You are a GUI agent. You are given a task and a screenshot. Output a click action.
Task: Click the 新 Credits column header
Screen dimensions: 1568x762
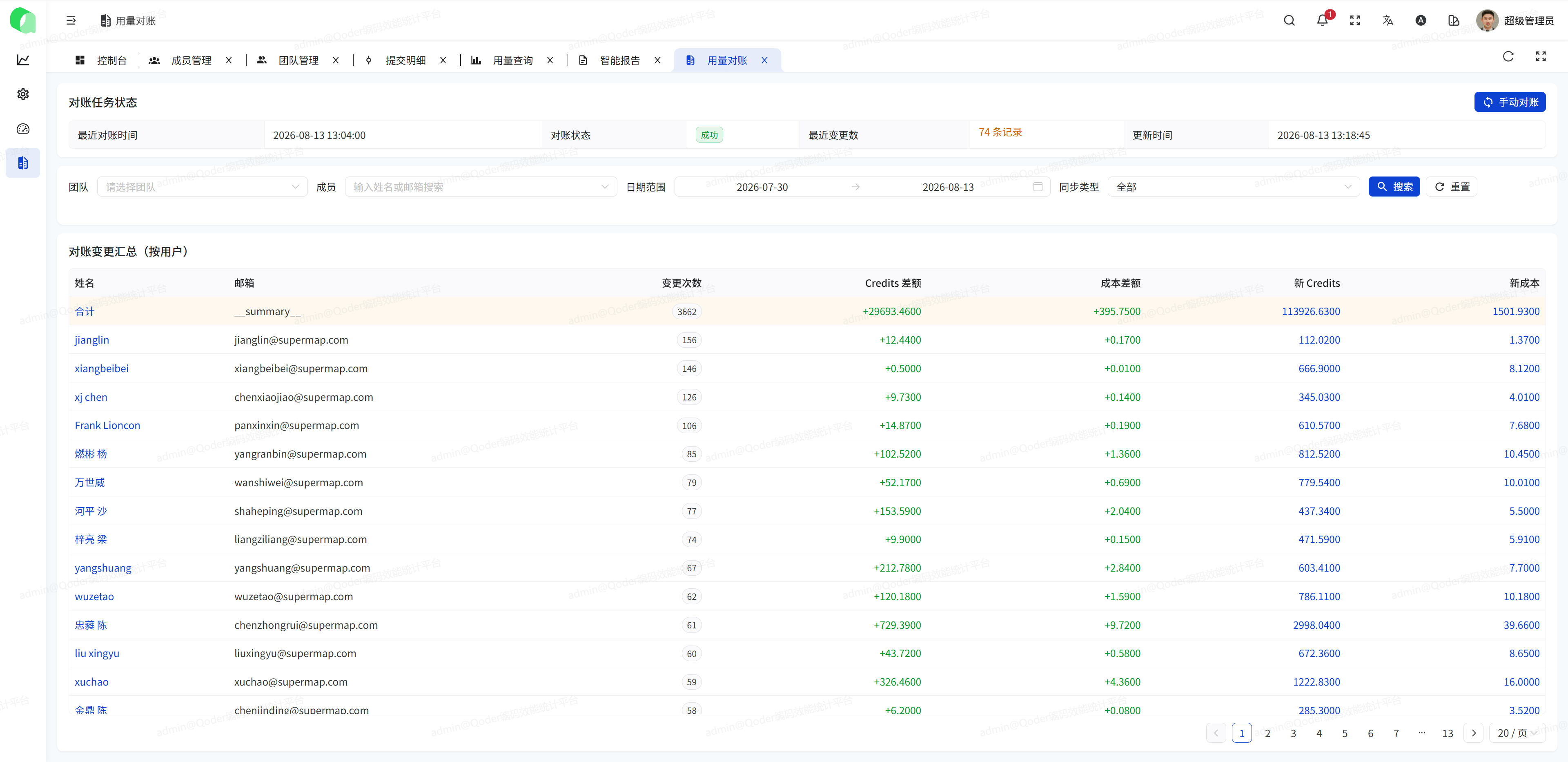[x=1316, y=283]
